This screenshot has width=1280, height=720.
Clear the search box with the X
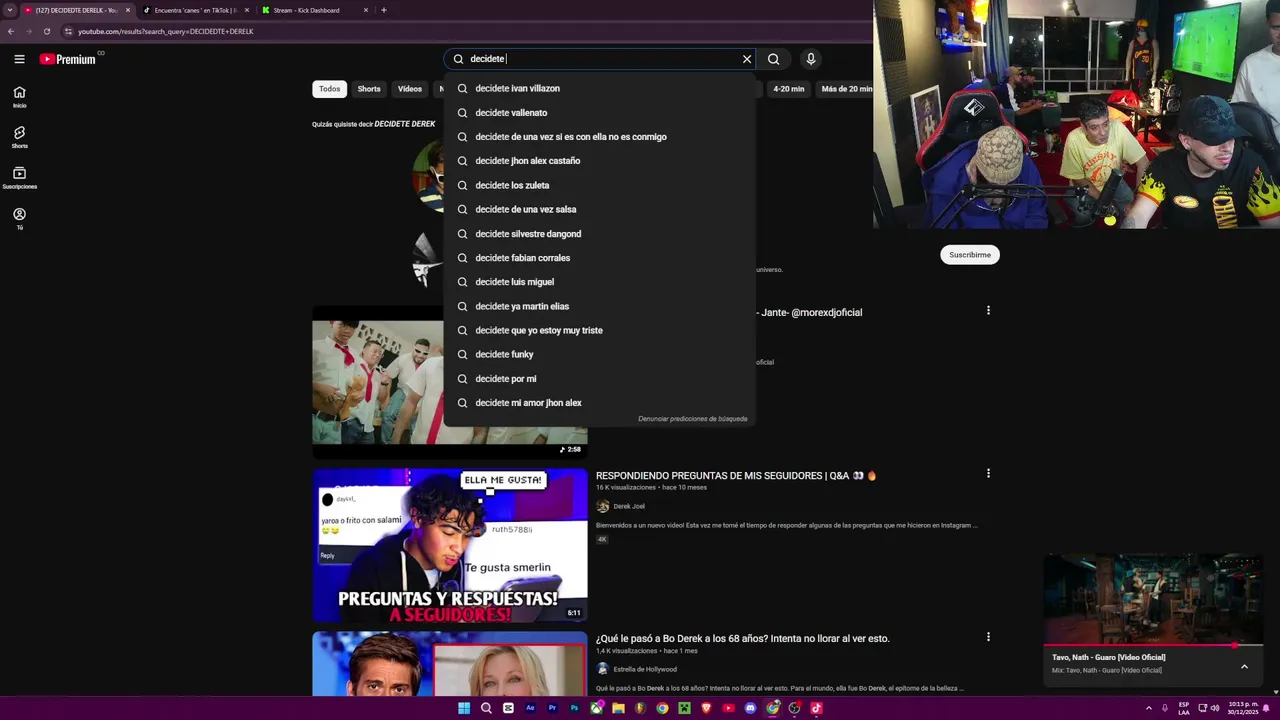(x=747, y=59)
